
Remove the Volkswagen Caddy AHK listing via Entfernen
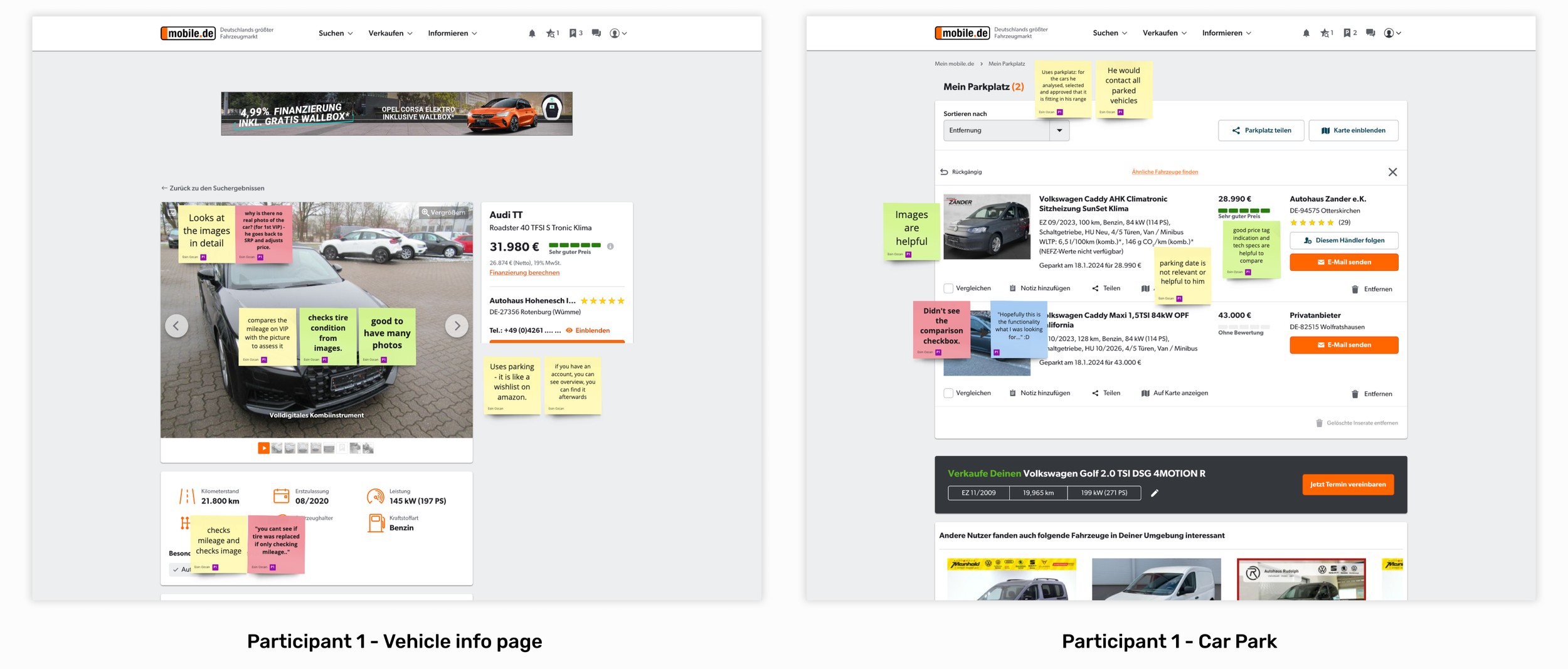pos(1371,289)
